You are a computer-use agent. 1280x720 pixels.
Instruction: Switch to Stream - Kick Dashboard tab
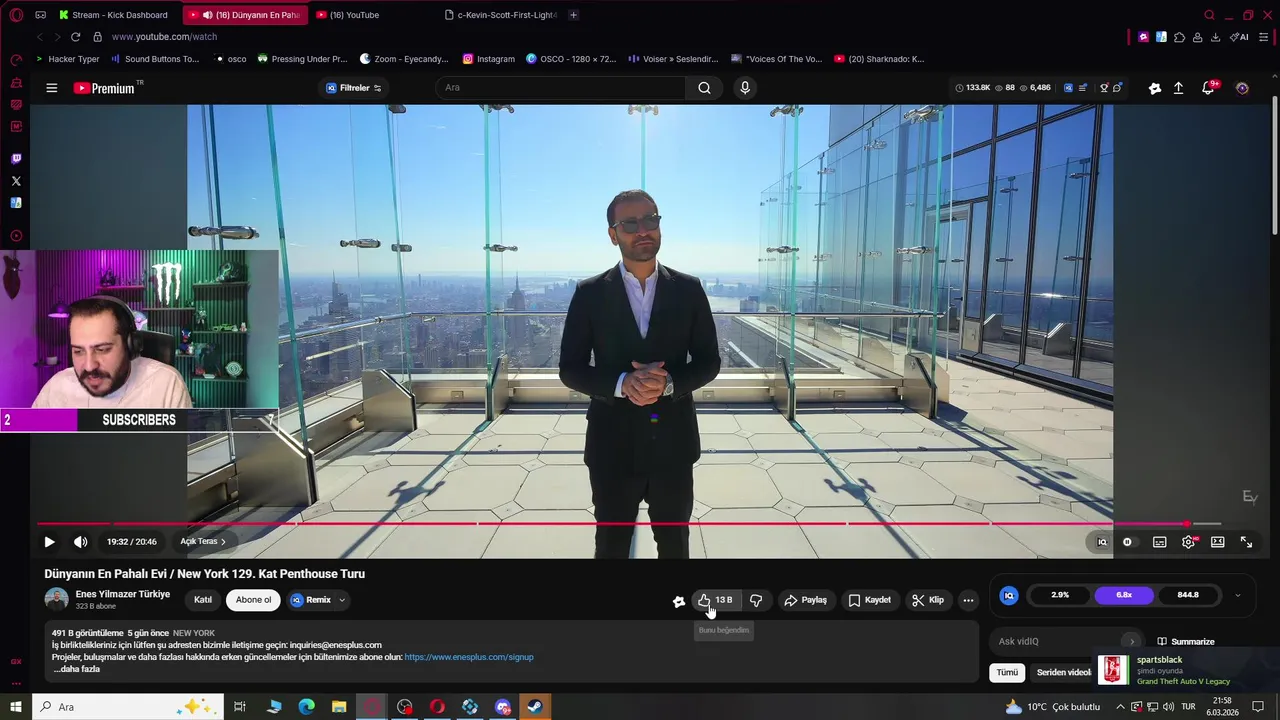click(113, 15)
